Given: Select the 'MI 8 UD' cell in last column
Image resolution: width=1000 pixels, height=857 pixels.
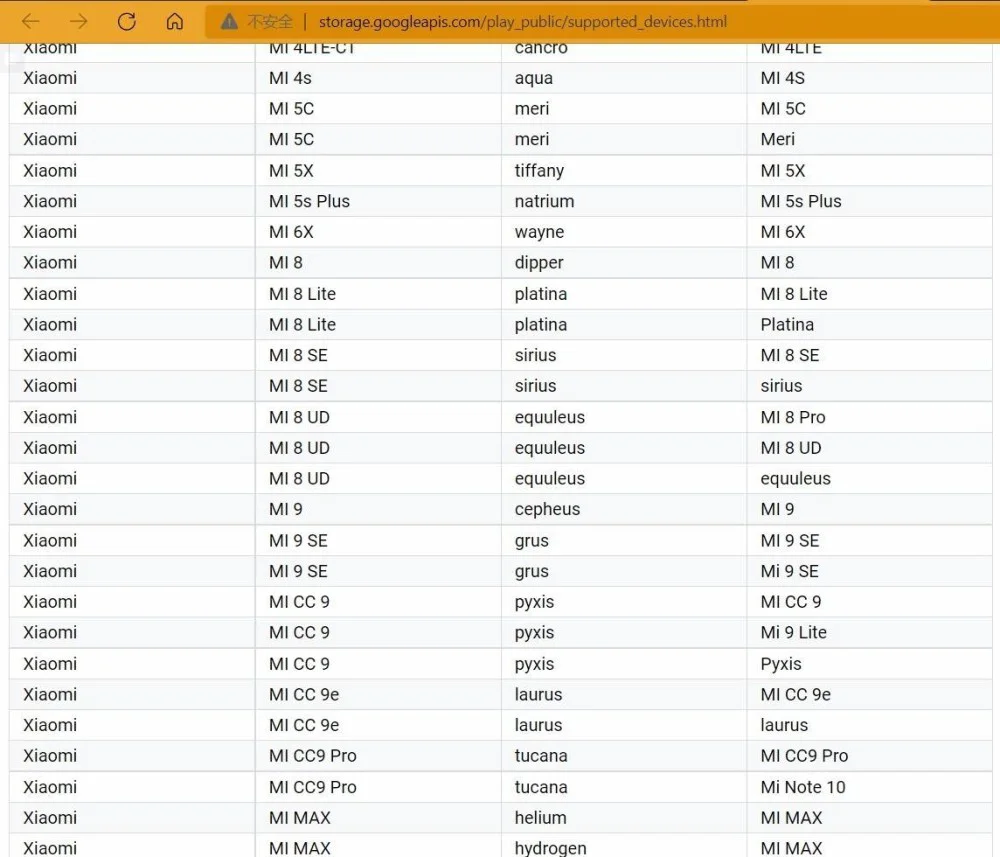Looking at the screenshot, I should coord(869,448).
